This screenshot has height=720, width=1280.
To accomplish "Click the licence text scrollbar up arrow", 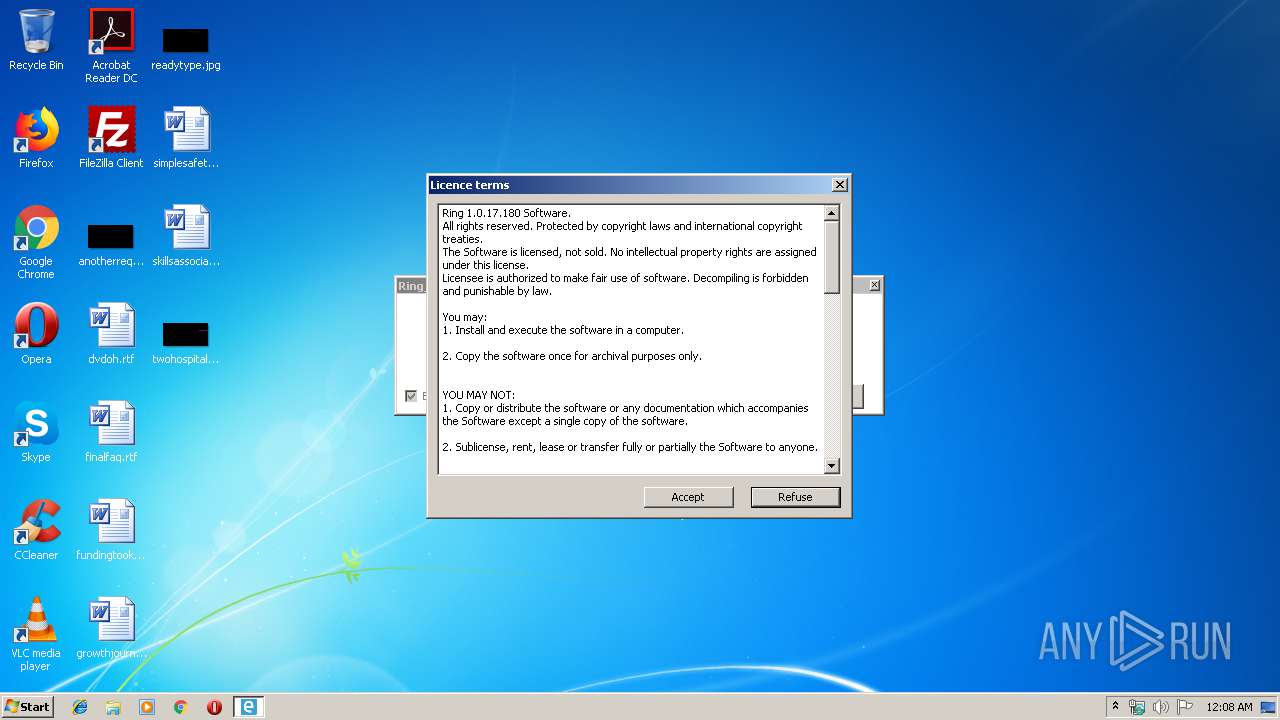I will click(x=832, y=213).
